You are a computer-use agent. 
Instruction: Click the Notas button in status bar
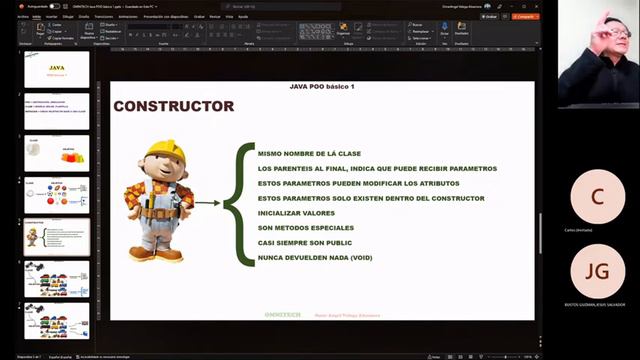(x=434, y=357)
